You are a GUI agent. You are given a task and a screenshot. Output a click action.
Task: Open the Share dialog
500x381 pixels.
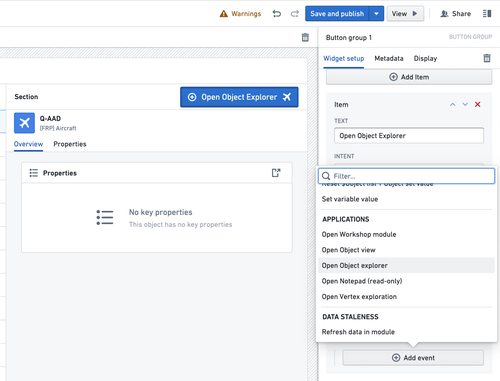click(x=456, y=14)
